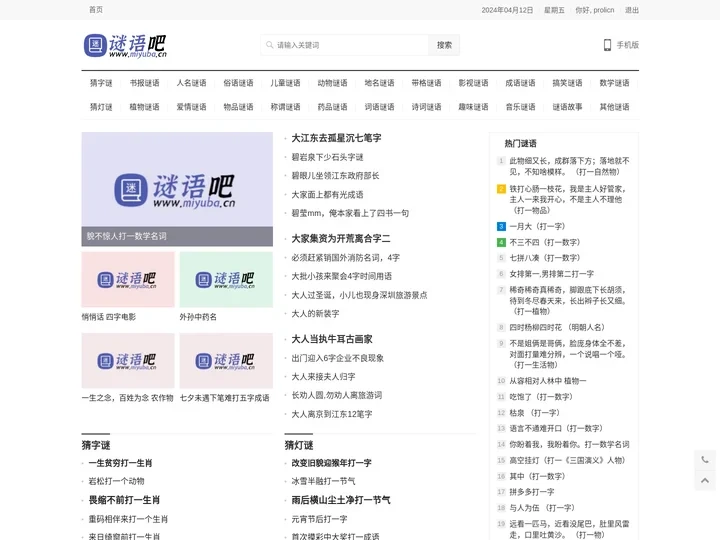
Task: Select 植物谜语 in navigation
Action: point(144,107)
